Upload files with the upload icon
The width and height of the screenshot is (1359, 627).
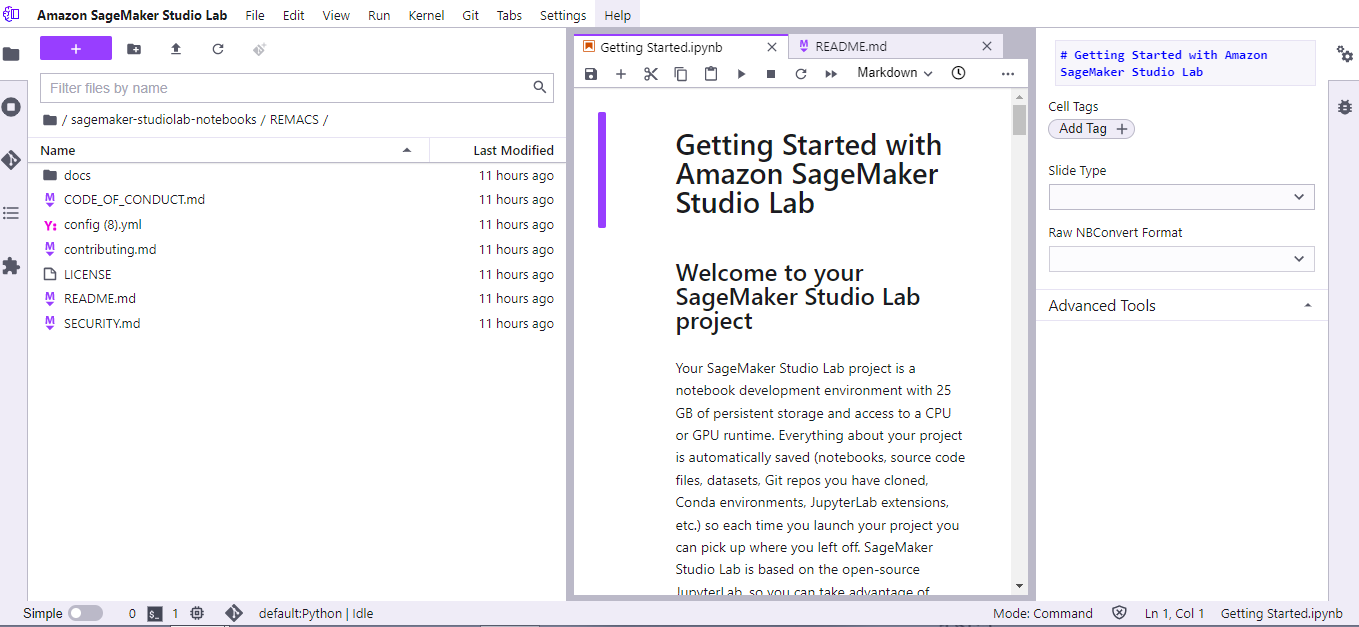point(176,49)
